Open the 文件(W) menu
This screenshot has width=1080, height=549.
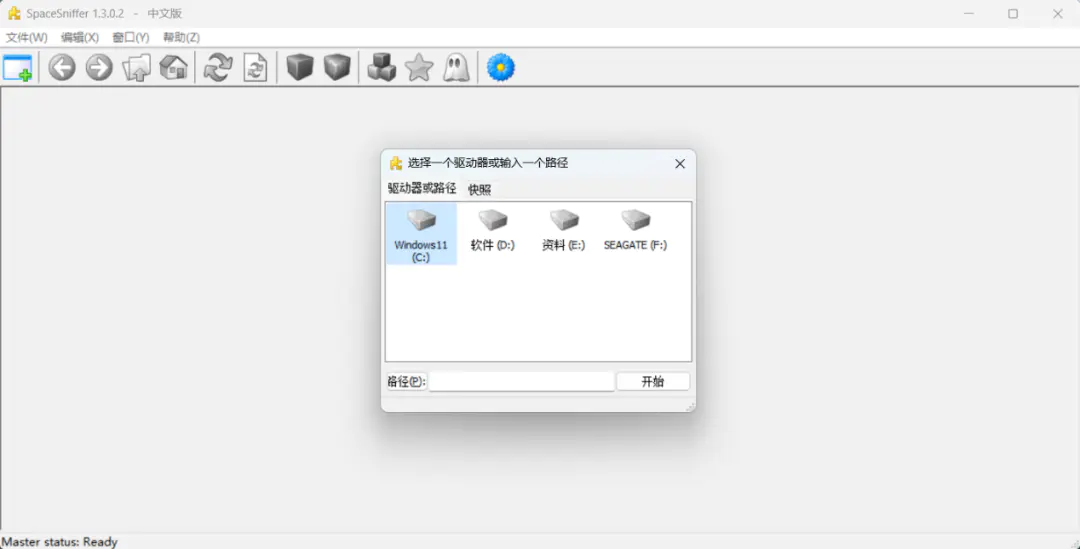(27, 37)
